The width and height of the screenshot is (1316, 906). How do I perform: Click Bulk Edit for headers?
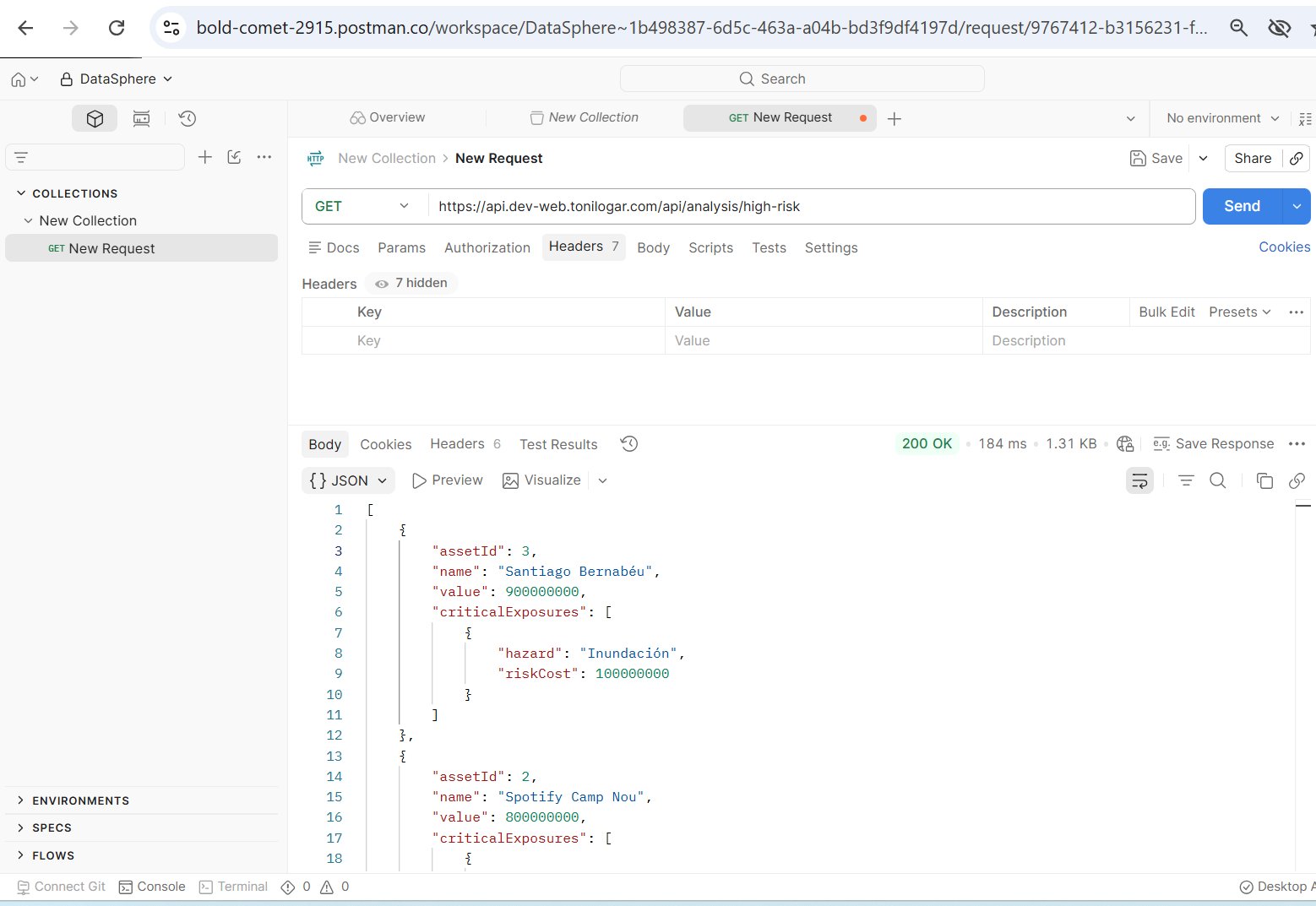pyautogui.click(x=1166, y=312)
